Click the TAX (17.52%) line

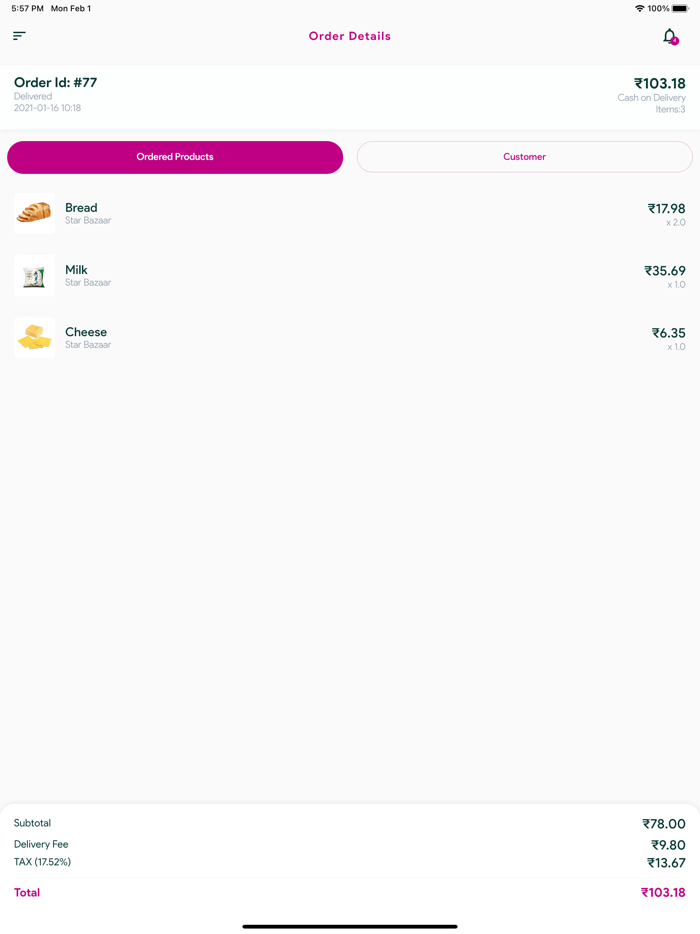[40, 861]
